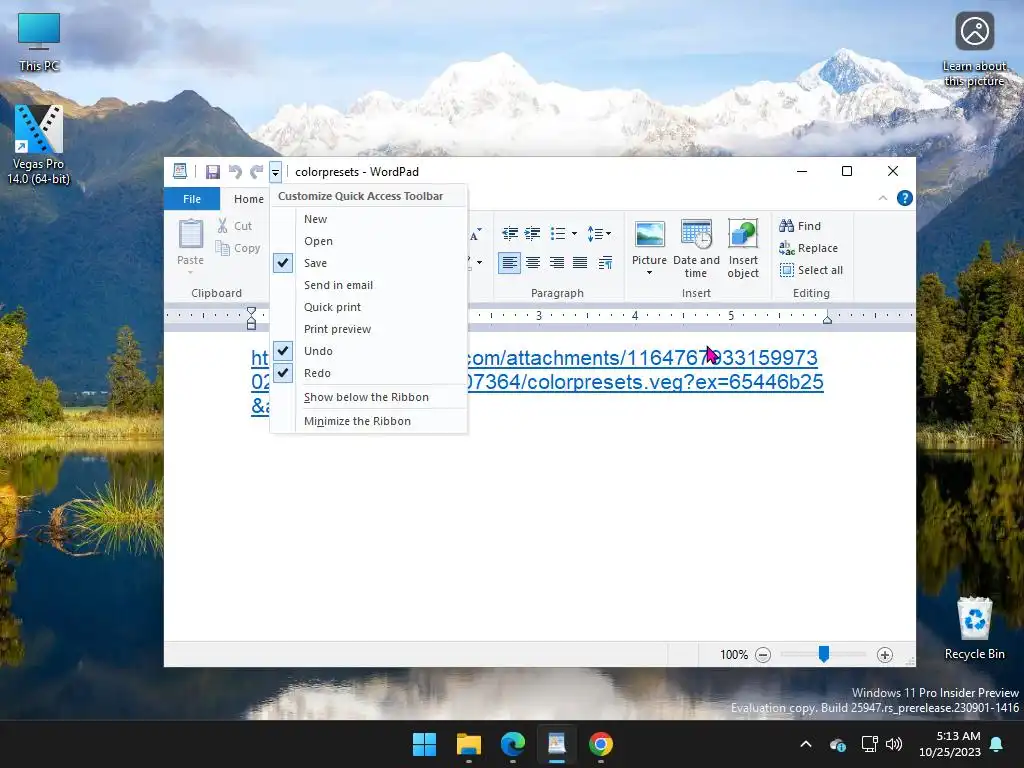Collapse the ribbon with the chevron

(883, 198)
